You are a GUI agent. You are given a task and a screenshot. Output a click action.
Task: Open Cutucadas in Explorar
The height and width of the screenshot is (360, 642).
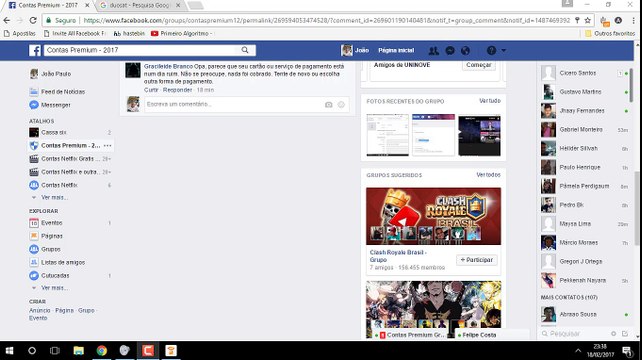(x=55, y=276)
